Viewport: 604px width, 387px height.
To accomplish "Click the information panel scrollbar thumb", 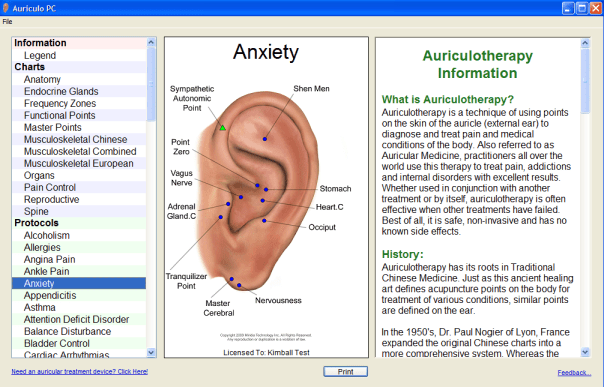I will [585, 81].
